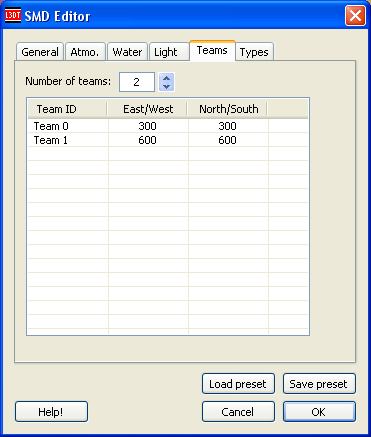Click Team 0 North/South value 300

click(x=228, y=126)
